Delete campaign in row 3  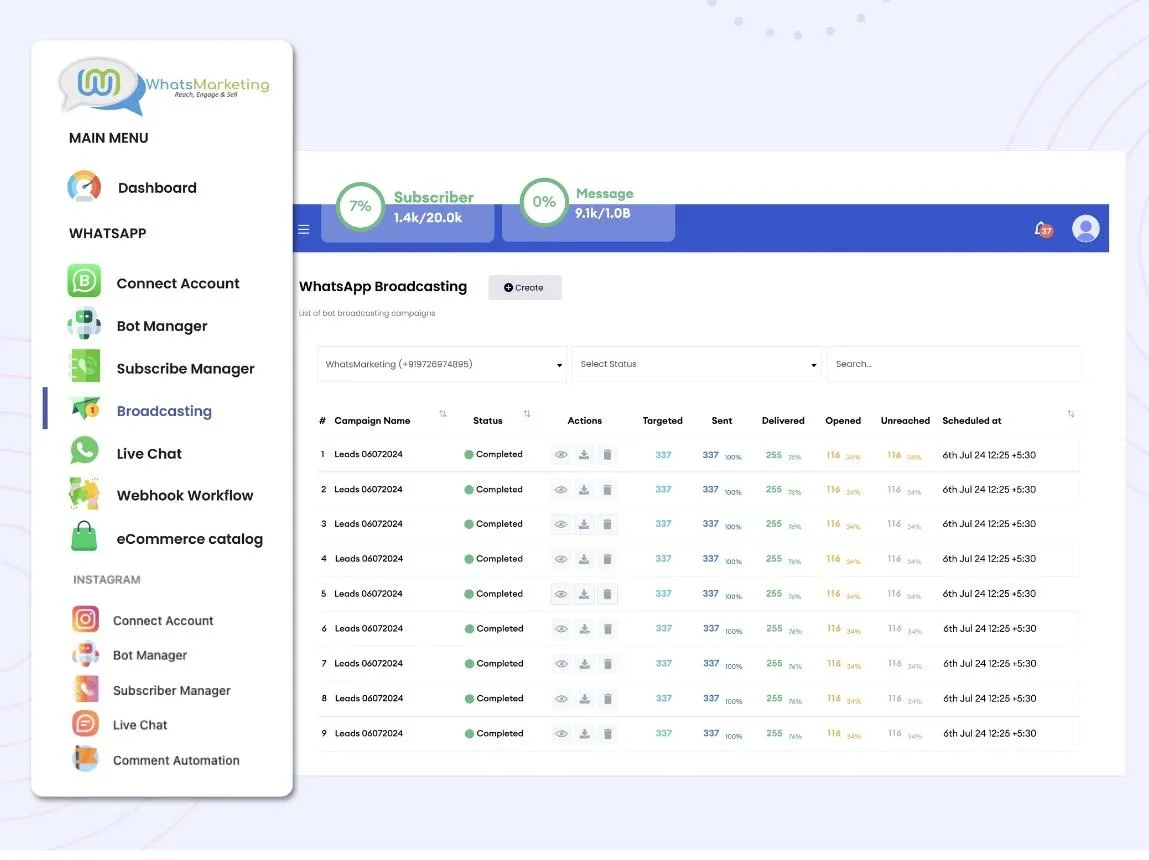click(x=607, y=524)
